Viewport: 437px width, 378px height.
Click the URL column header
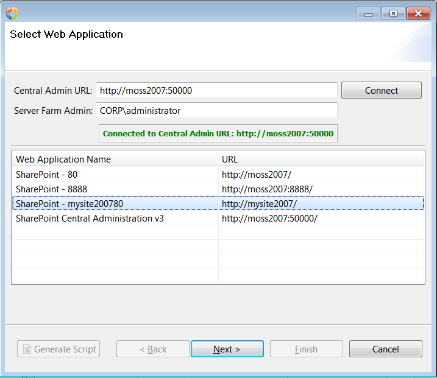[321, 159]
